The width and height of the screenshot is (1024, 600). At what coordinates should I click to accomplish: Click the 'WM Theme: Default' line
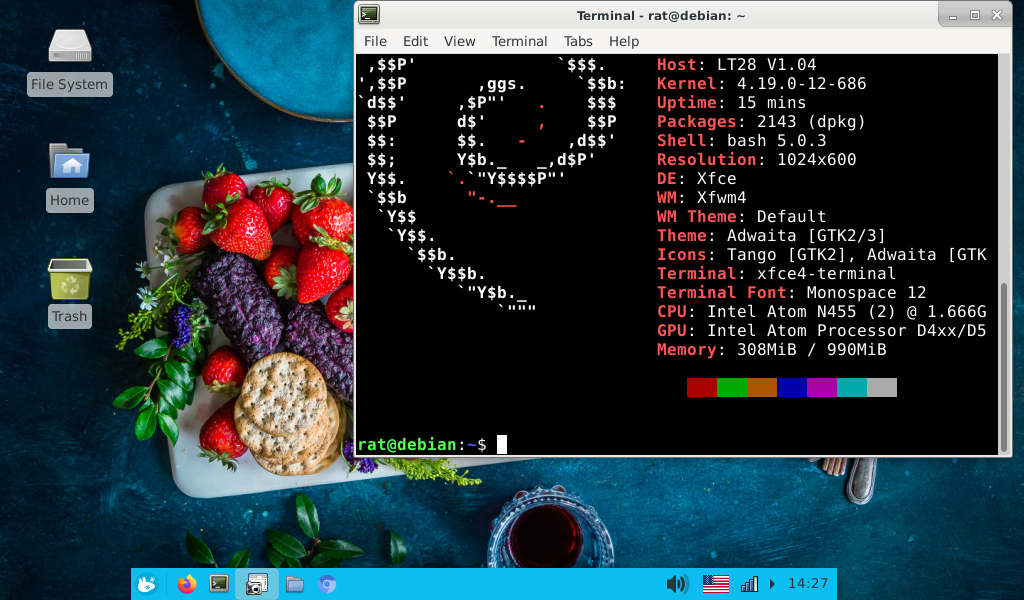(x=741, y=216)
